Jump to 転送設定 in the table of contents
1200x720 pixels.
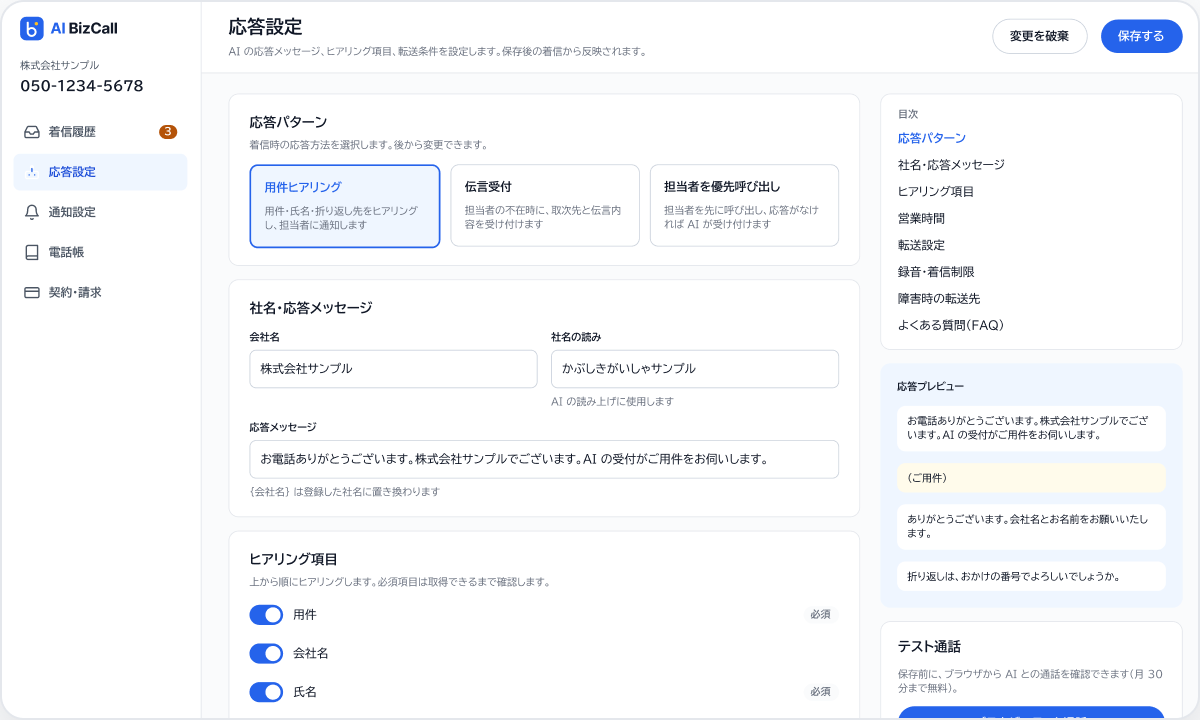(x=921, y=245)
